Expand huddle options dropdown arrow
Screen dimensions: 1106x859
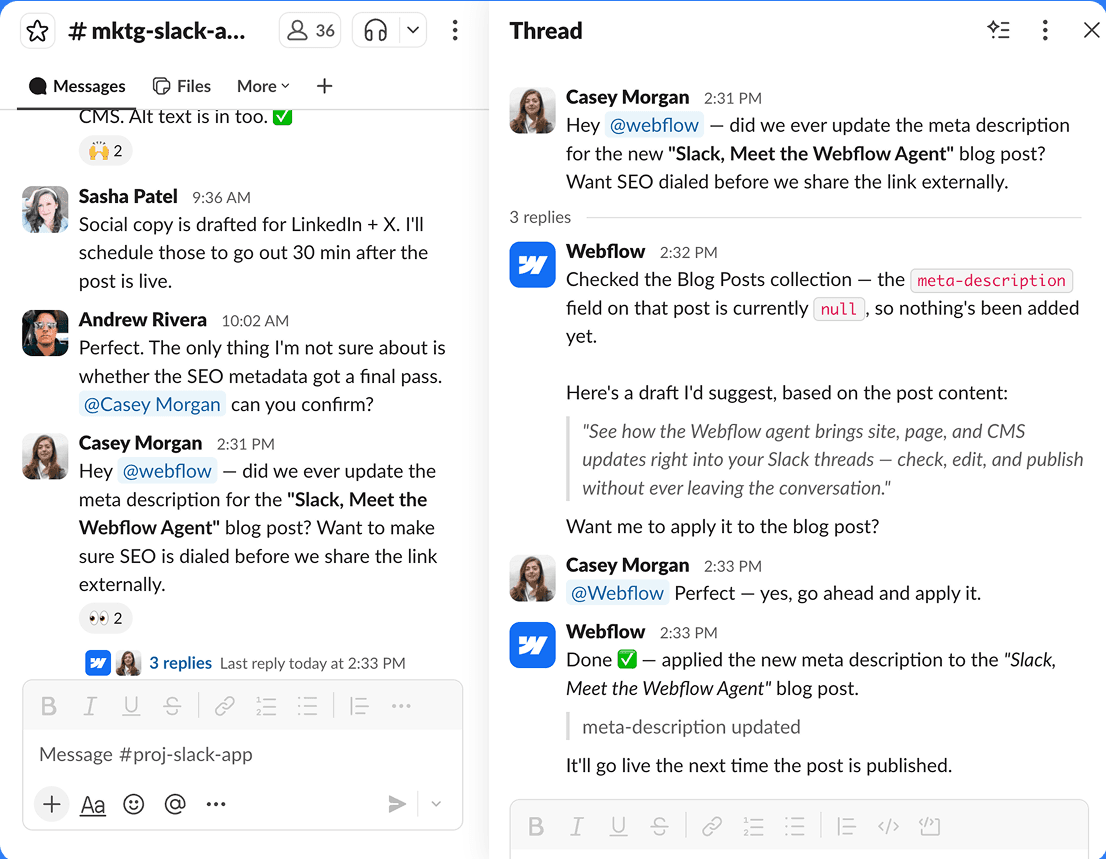click(413, 31)
